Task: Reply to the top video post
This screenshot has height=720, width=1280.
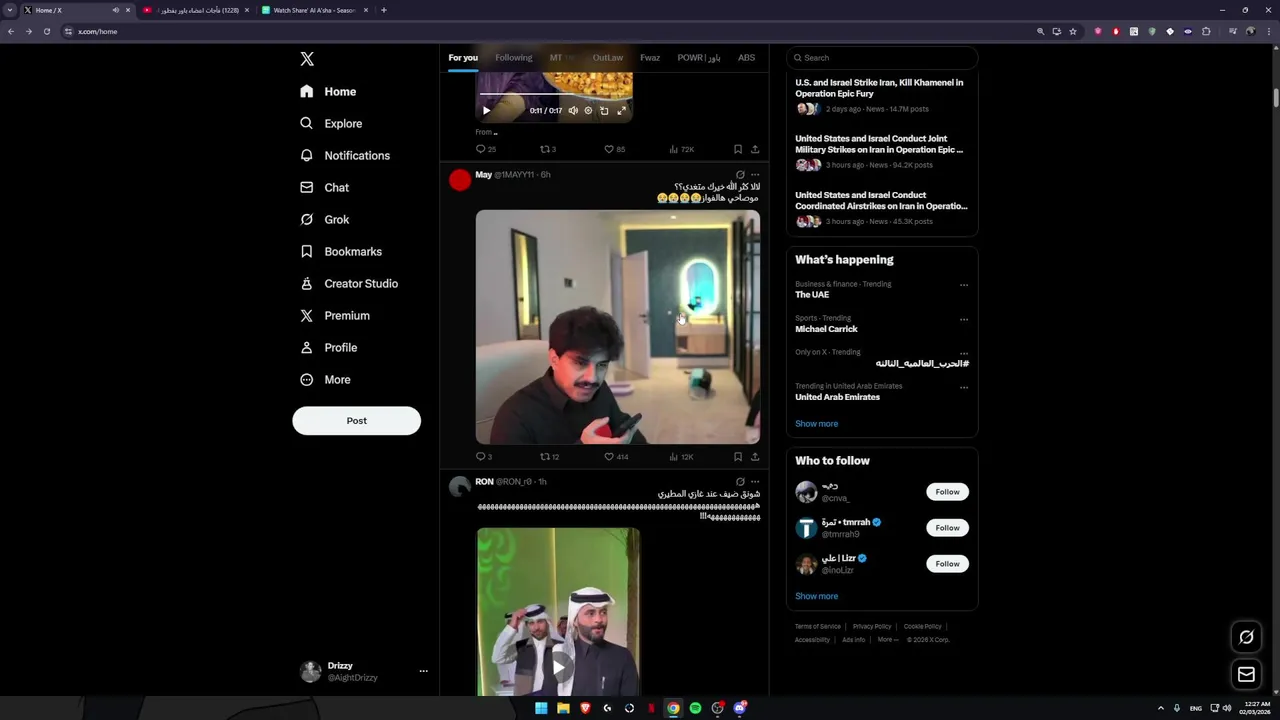Action: (485, 149)
